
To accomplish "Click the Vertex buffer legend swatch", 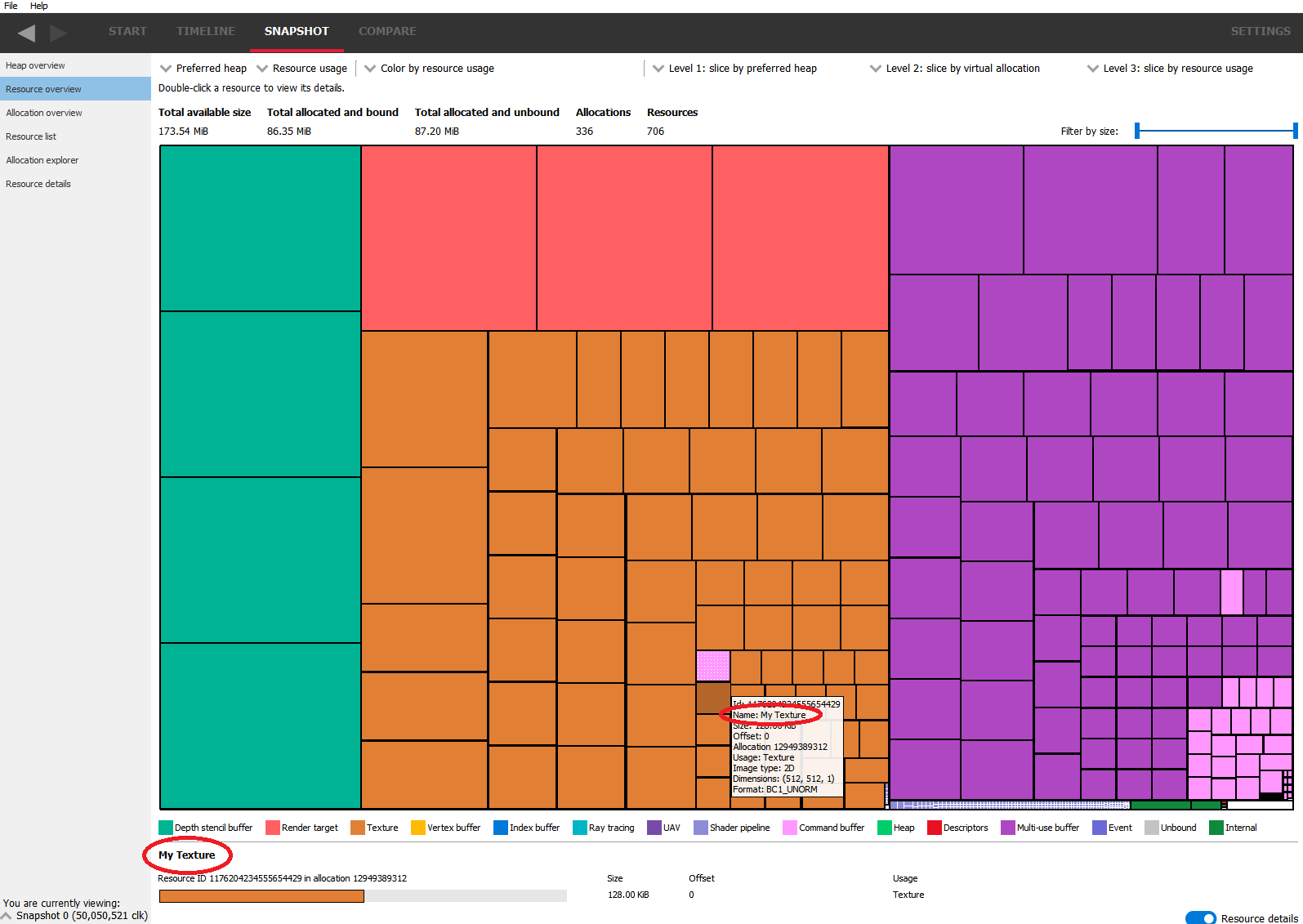I will [x=418, y=828].
